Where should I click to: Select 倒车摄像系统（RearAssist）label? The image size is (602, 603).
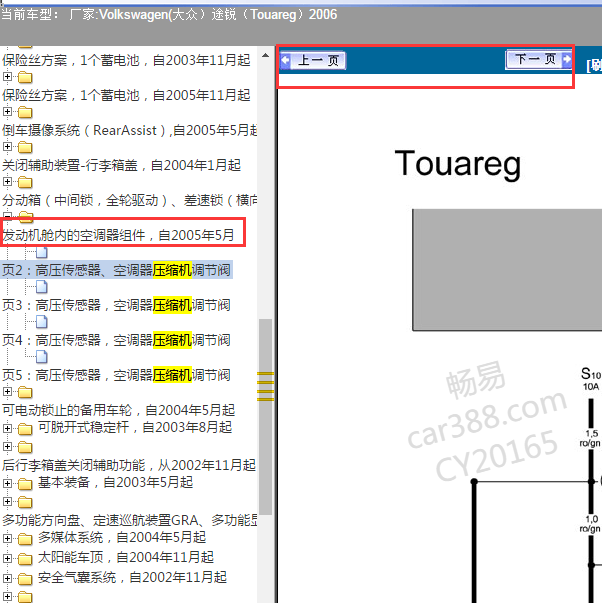click(130, 130)
